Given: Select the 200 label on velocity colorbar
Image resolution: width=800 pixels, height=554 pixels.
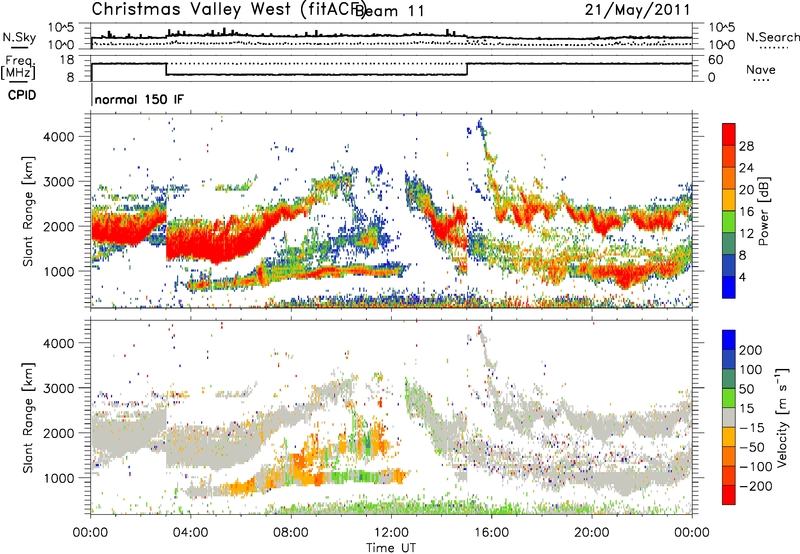Looking at the screenshot, I should tap(751, 350).
